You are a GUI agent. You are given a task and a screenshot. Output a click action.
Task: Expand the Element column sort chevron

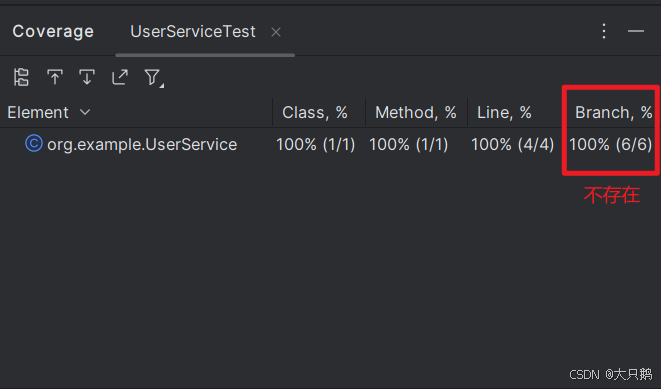click(x=85, y=112)
